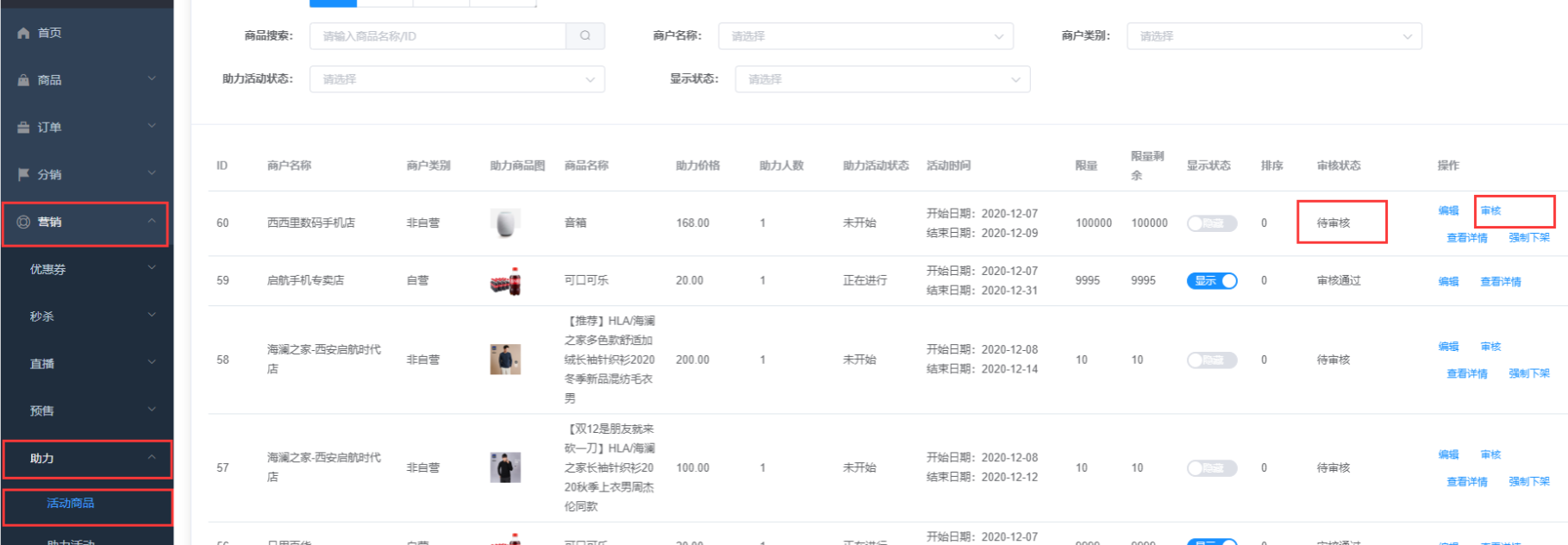Open 查看详情 for the ID 60 row
The image size is (1568, 545).
point(1467,238)
